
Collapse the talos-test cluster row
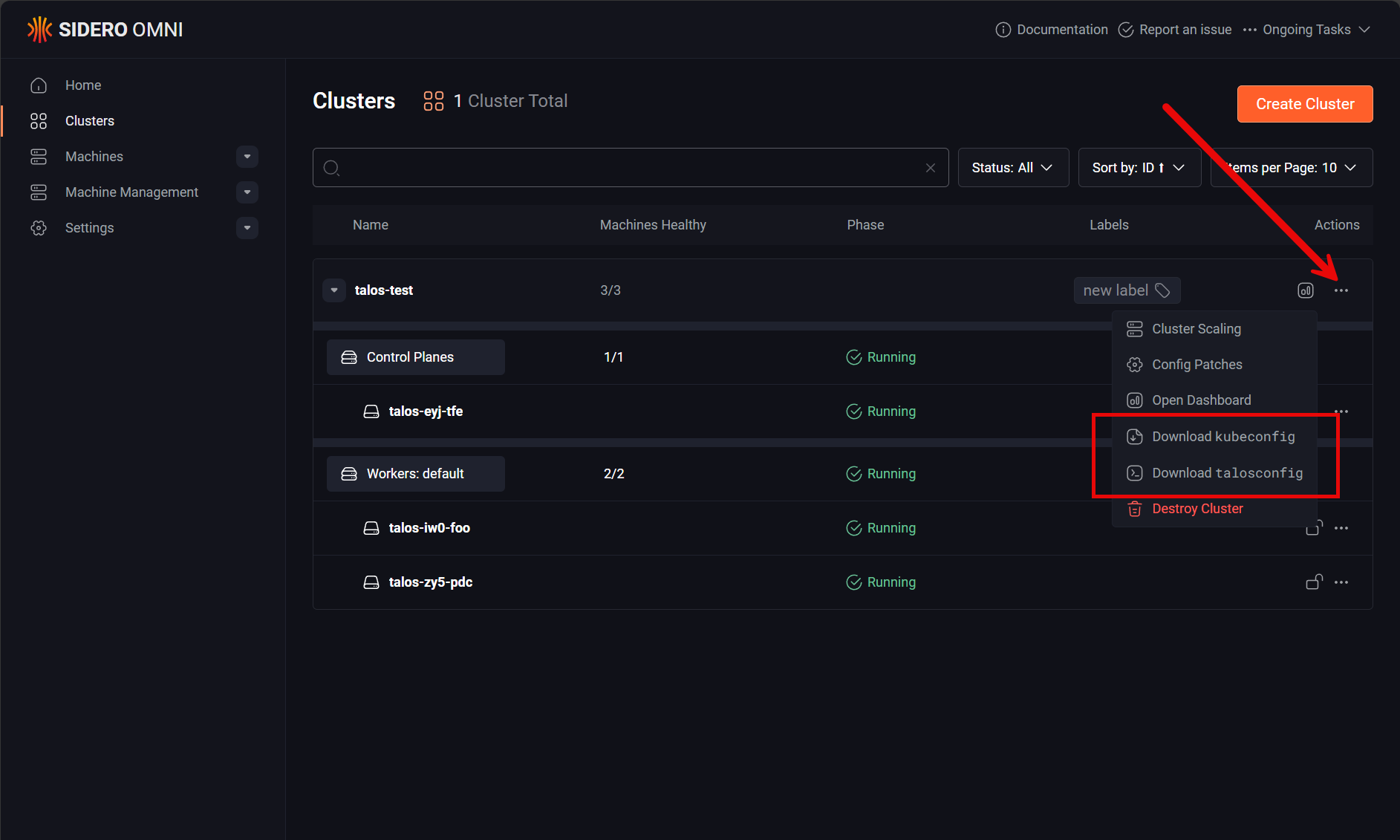click(x=333, y=290)
